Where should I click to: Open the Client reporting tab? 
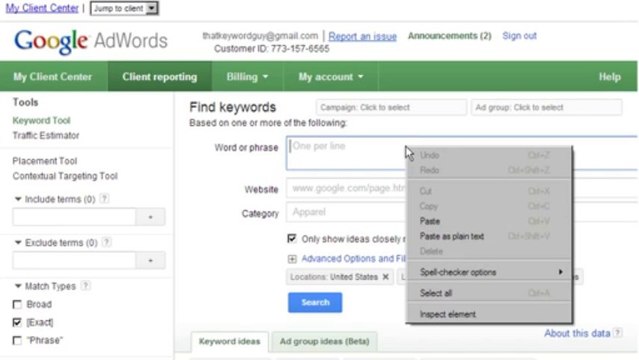pyautogui.click(x=160, y=77)
